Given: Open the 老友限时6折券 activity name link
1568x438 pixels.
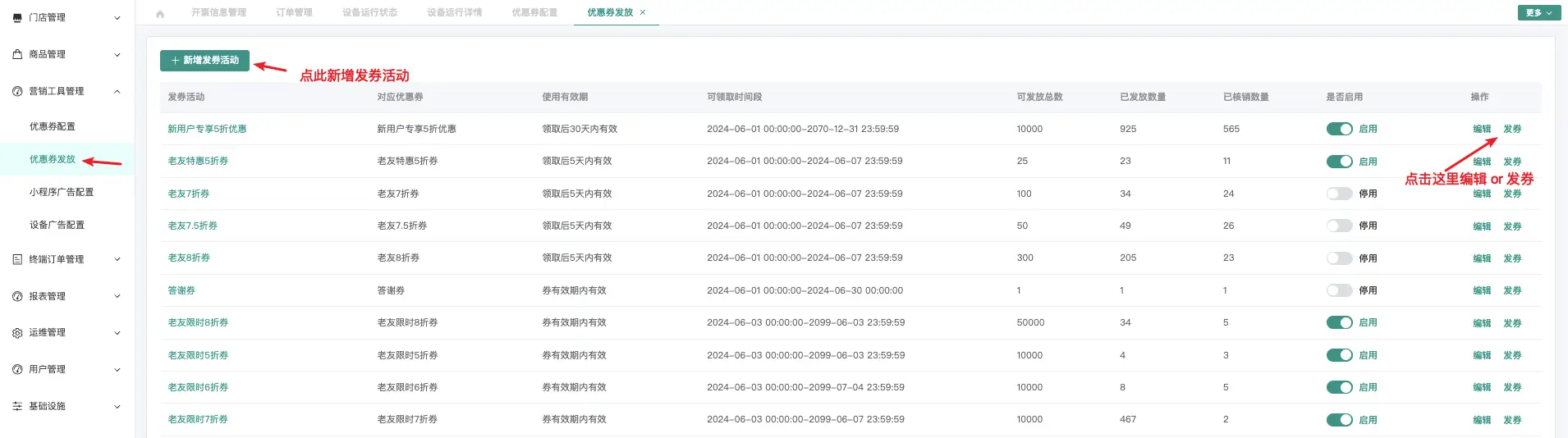Looking at the screenshot, I should (x=198, y=387).
